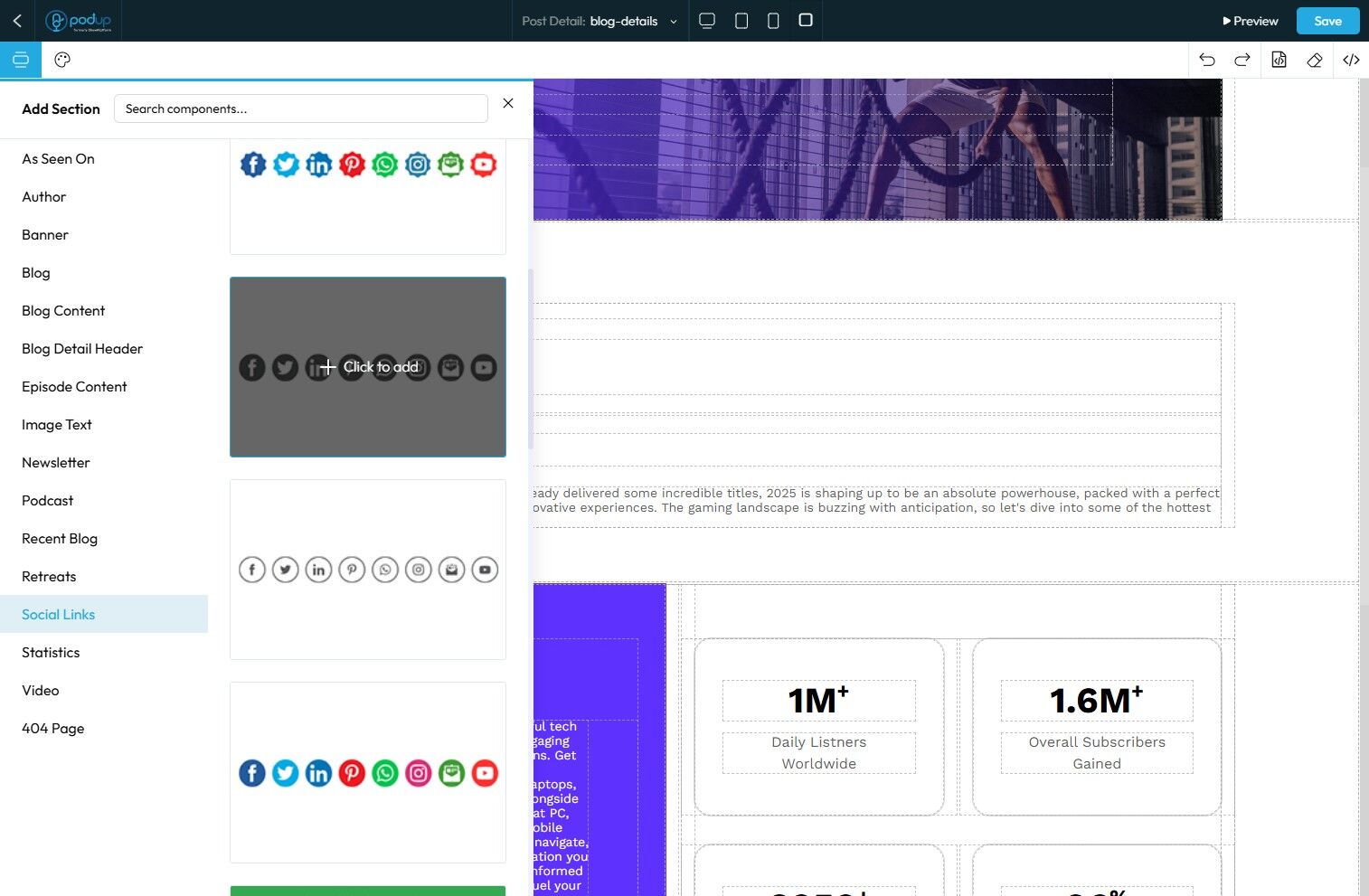Viewport: 1369px width, 896px height.
Task: Select the purple hero image on canvas
Action: click(877, 149)
